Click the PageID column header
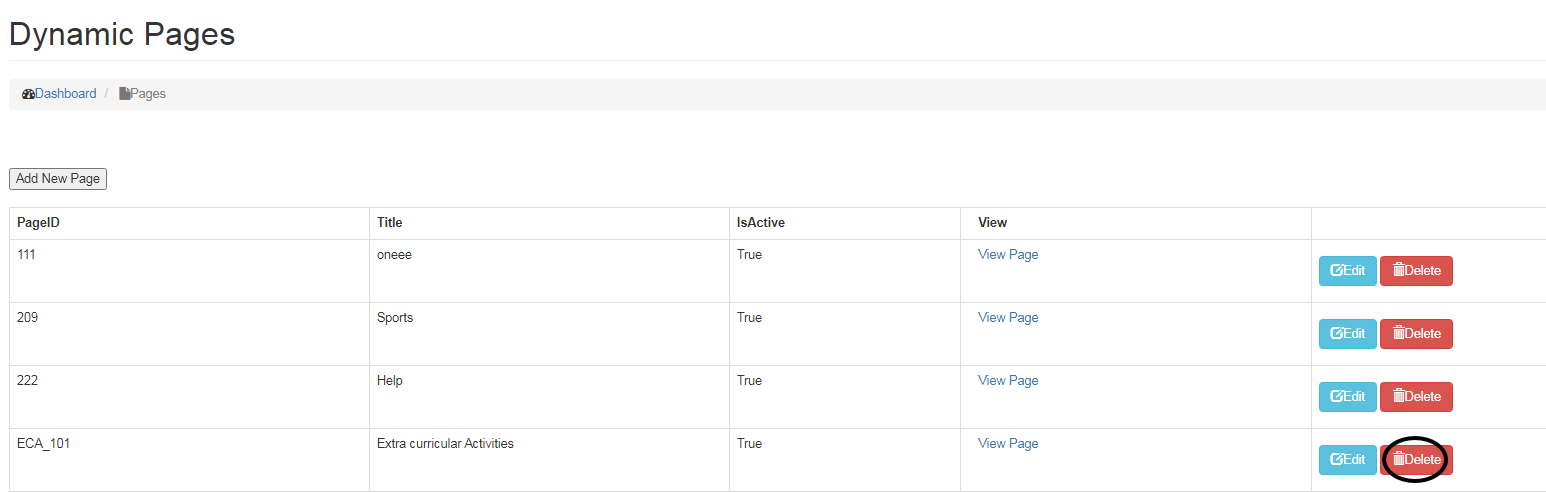This screenshot has width=1546, height=493. (39, 223)
